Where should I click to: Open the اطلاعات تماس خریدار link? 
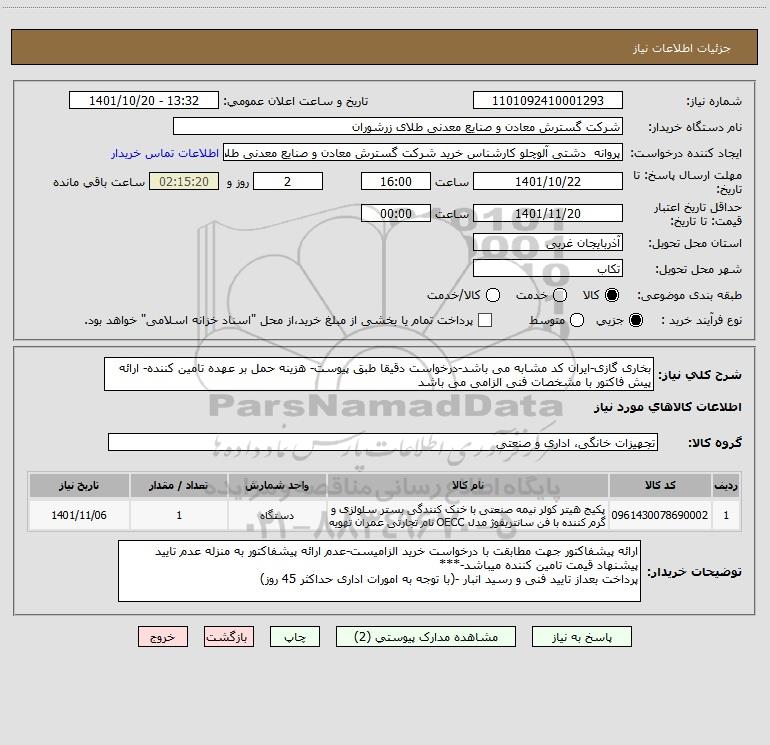[x=165, y=153]
